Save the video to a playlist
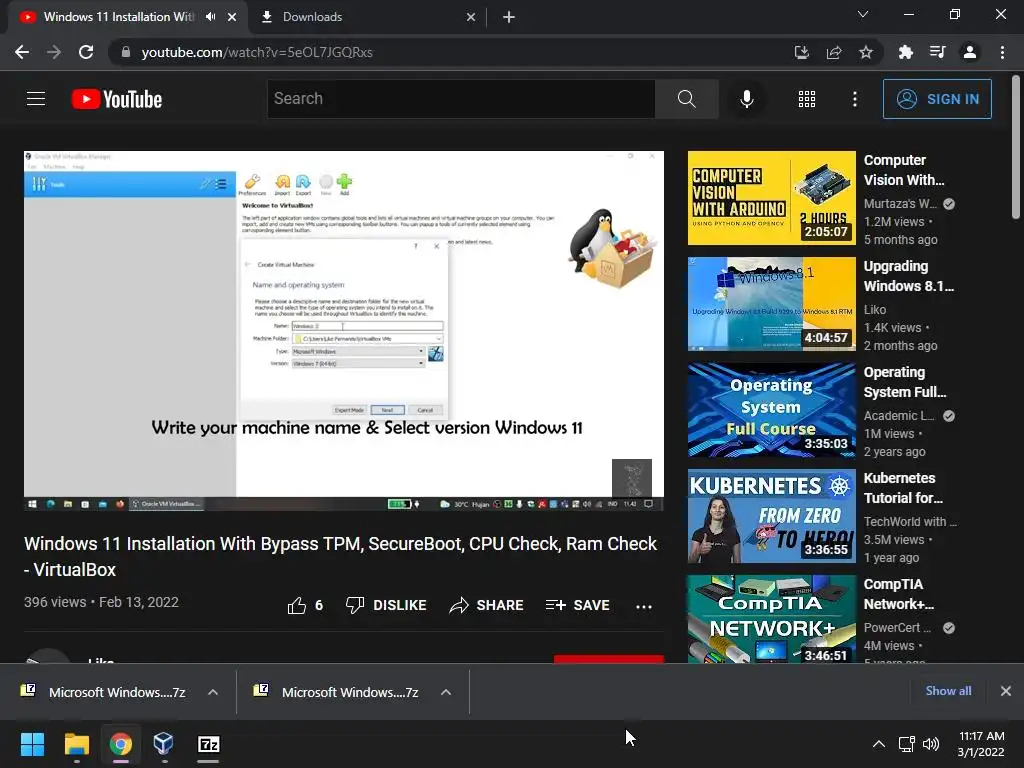Viewport: 1024px width, 768px height. coord(578,605)
